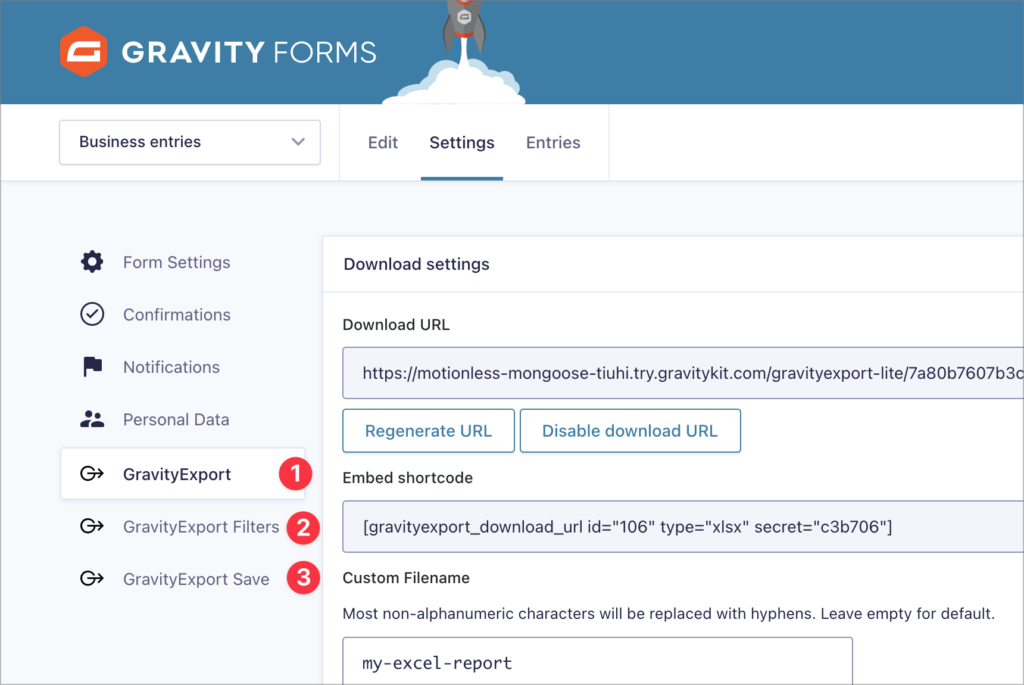Select the Confirmations checkmark icon
Image resolution: width=1024 pixels, height=685 pixels.
(x=91, y=314)
